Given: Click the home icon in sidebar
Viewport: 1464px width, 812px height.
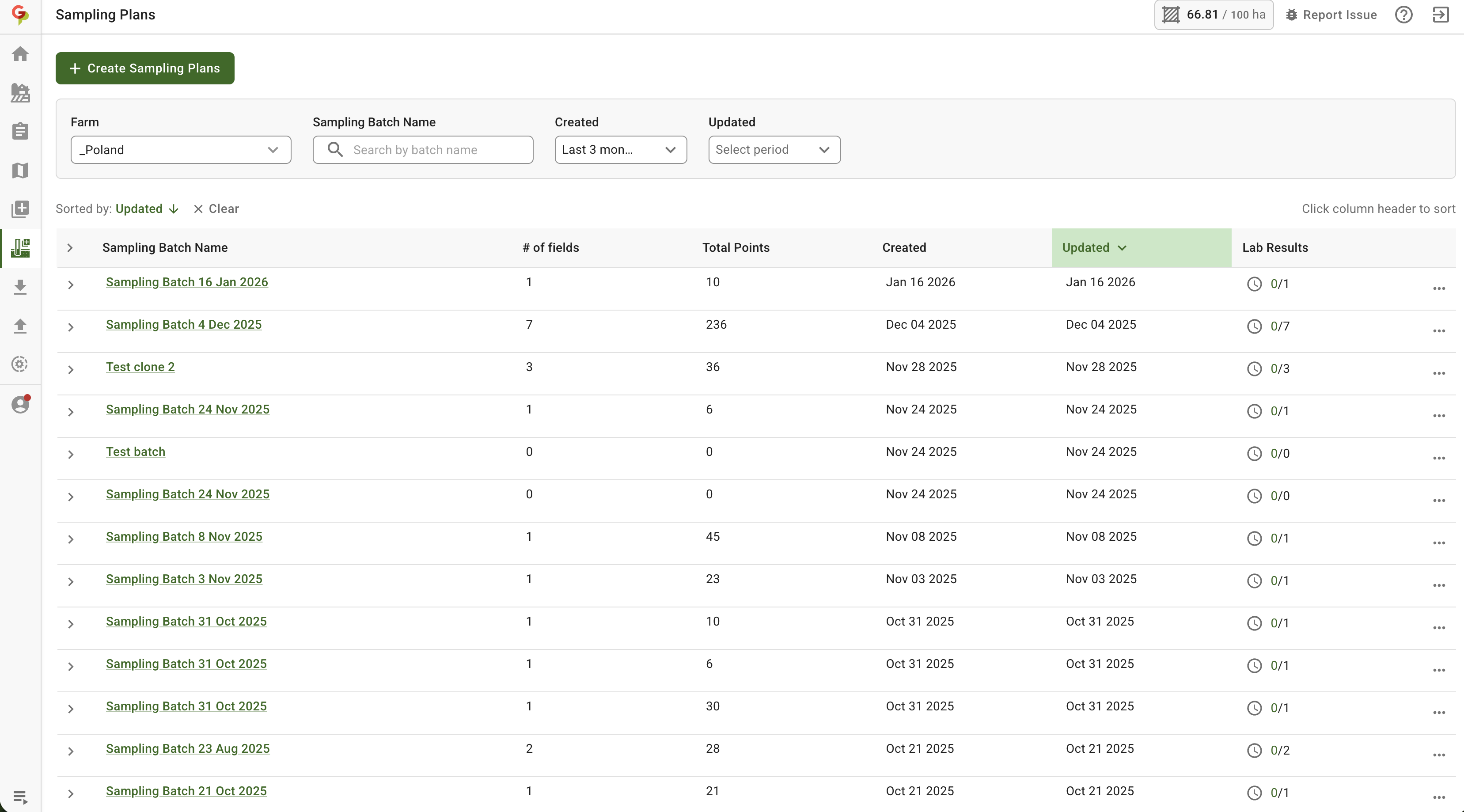Looking at the screenshot, I should click(x=20, y=54).
